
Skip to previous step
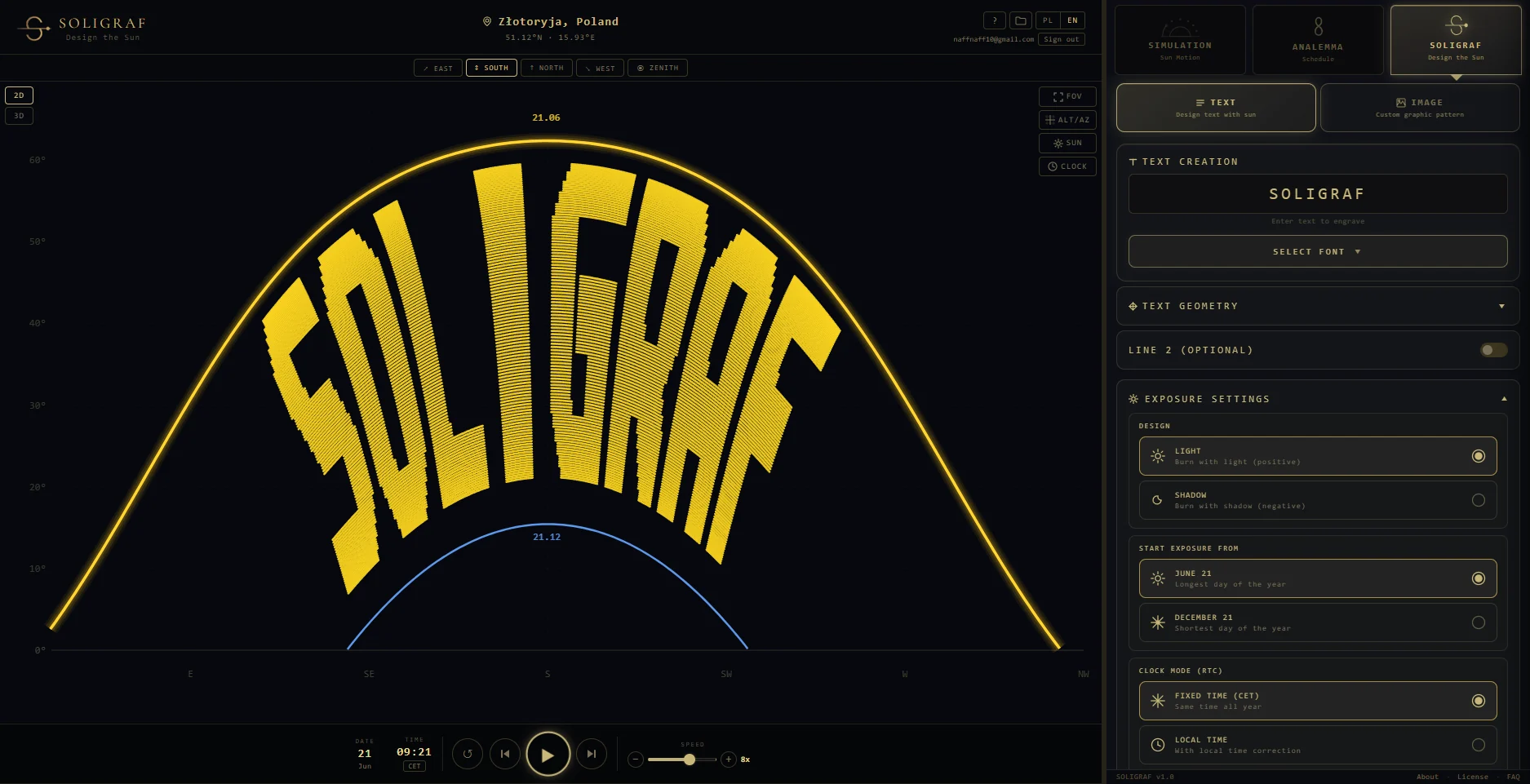(505, 754)
